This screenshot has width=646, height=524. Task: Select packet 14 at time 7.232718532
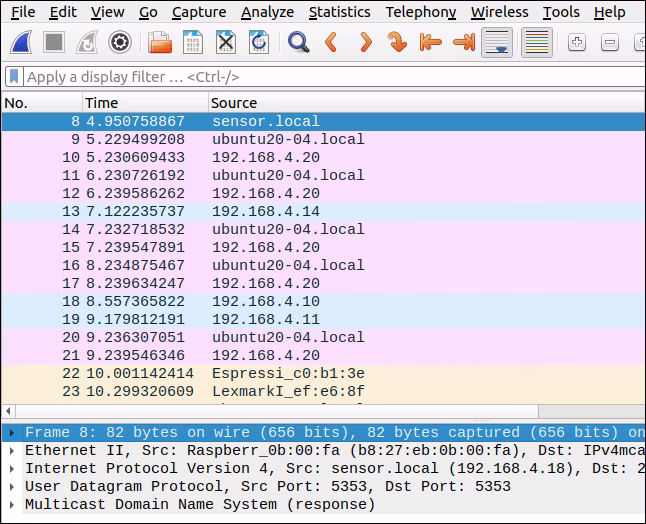(323, 229)
